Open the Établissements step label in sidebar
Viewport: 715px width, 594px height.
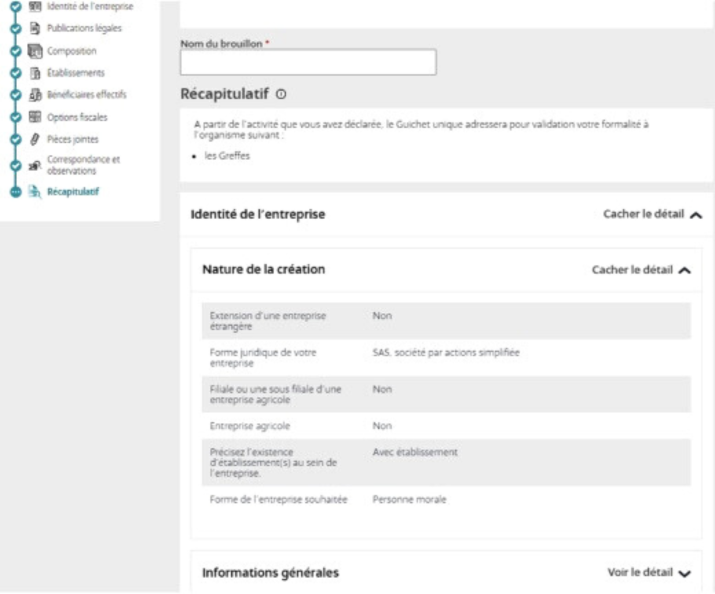click(75, 73)
